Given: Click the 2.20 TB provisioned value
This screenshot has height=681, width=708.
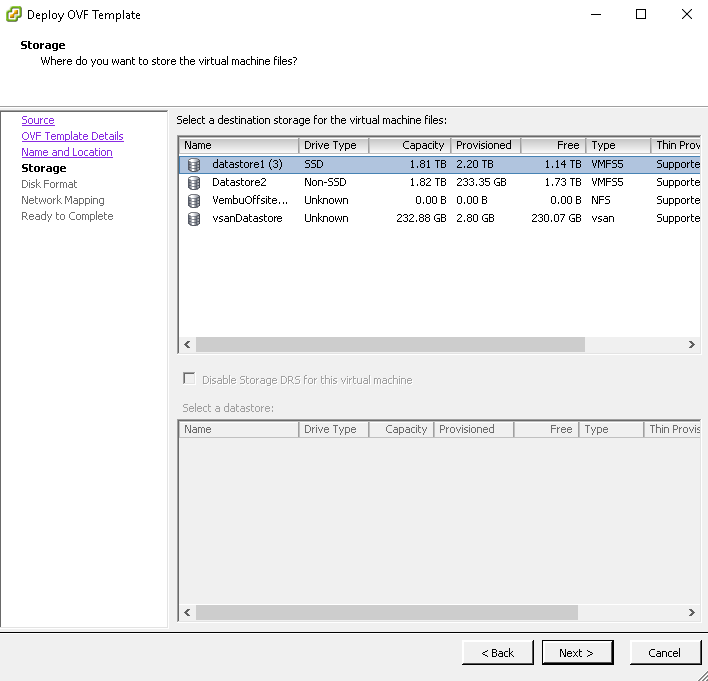Looking at the screenshot, I should pyautogui.click(x=475, y=164).
